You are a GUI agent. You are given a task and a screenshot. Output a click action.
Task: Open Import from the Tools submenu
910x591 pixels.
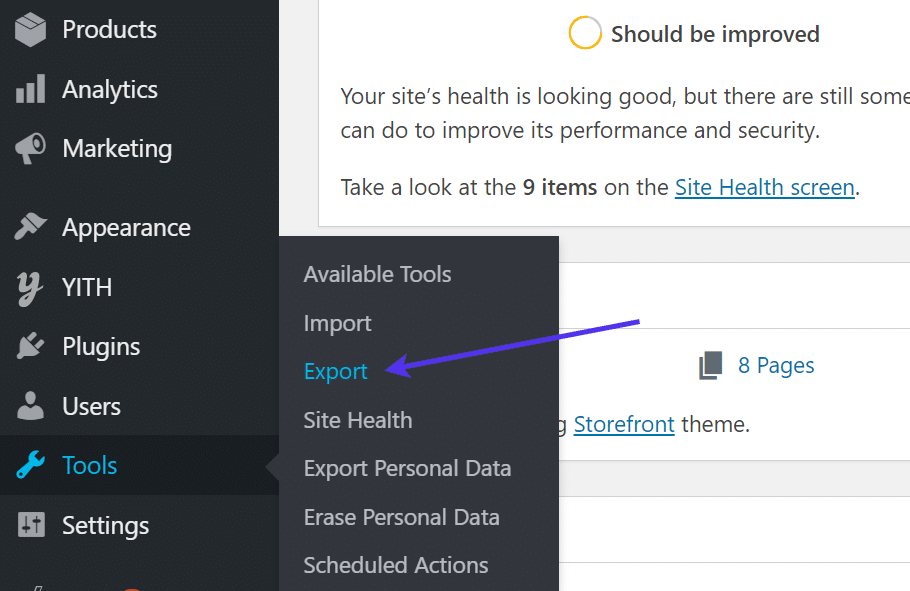(x=337, y=322)
